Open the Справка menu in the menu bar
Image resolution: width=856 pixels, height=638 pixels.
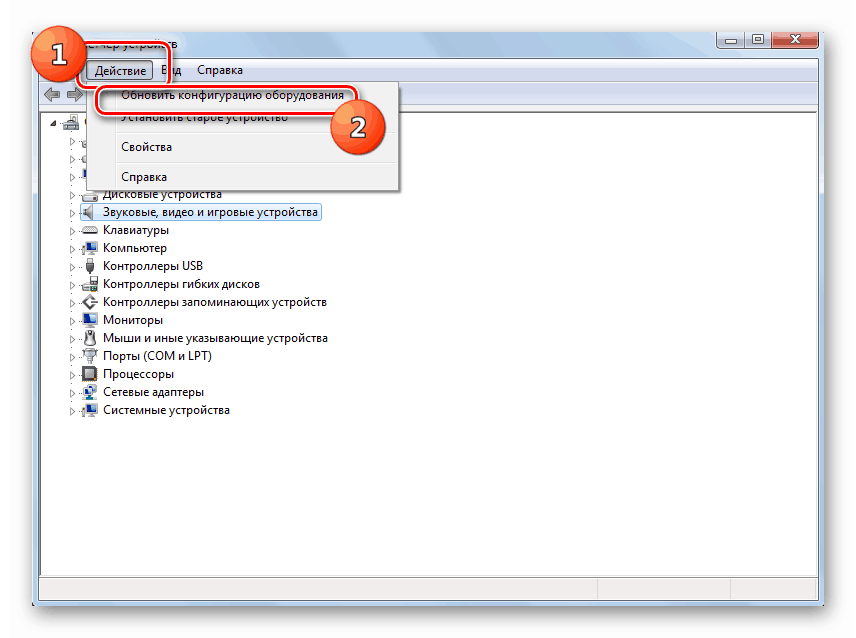[x=219, y=70]
